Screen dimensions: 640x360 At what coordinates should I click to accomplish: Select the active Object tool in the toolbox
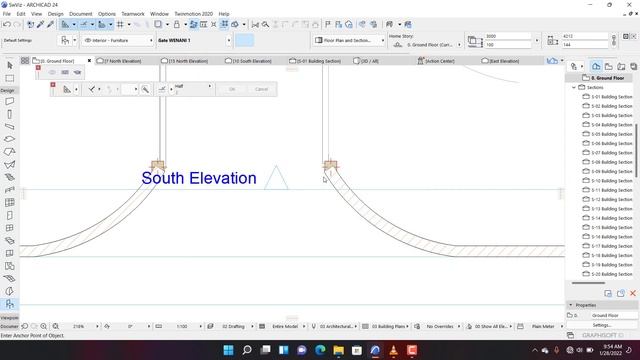[10, 304]
